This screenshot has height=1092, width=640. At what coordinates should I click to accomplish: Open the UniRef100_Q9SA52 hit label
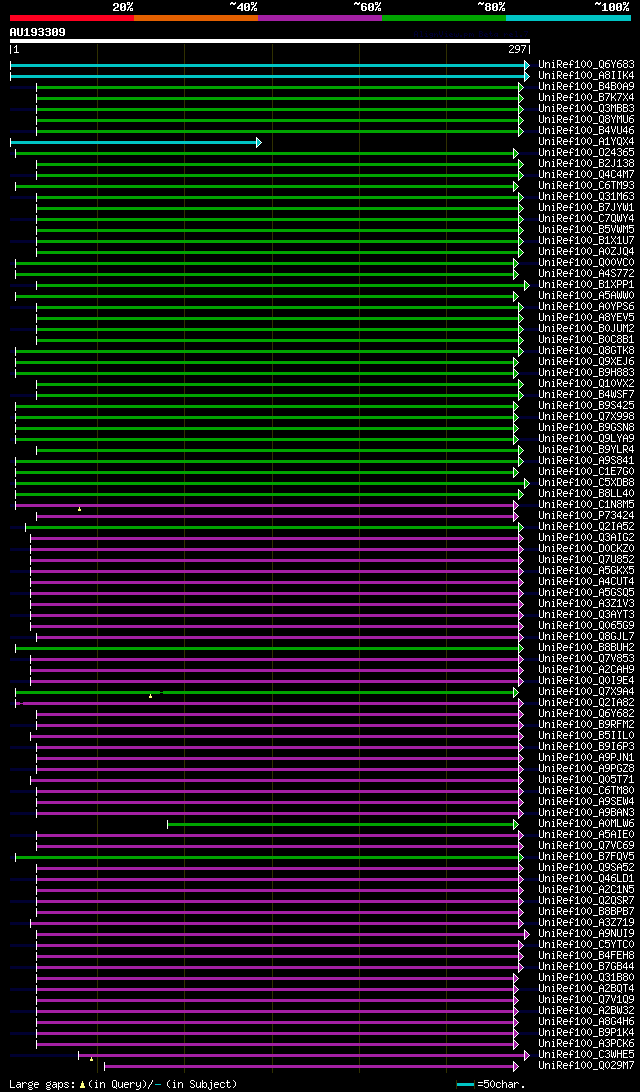click(586, 868)
